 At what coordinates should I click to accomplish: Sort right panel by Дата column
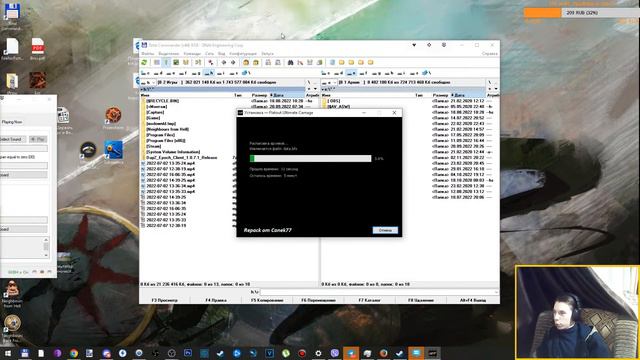(x=468, y=95)
